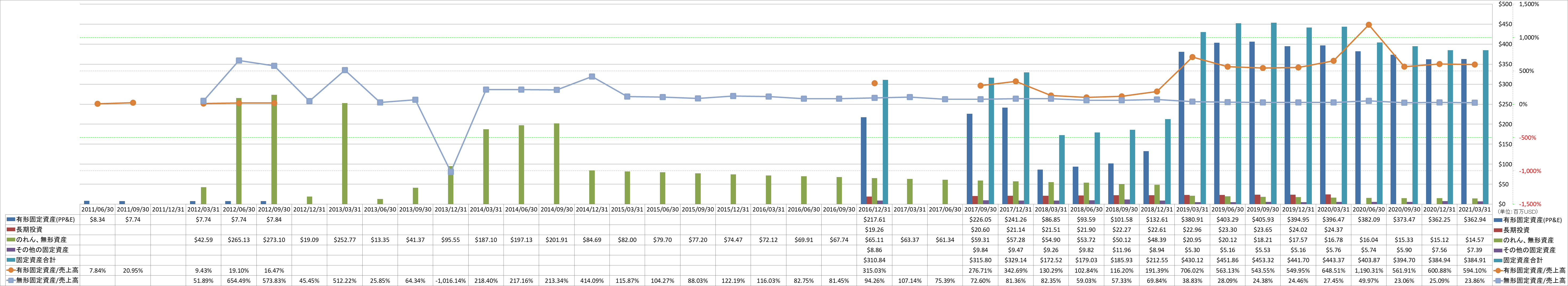Click the 414.09% ratio cell
1568x286 pixels.
[x=592, y=280]
